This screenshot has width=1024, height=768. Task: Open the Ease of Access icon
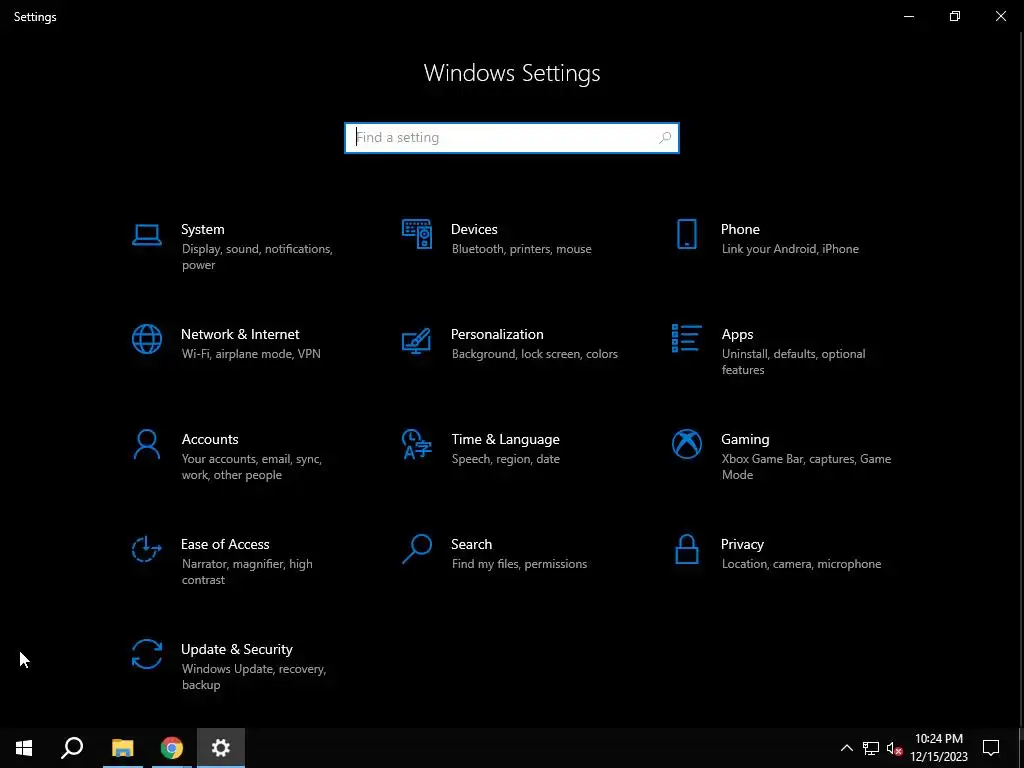pos(146,549)
